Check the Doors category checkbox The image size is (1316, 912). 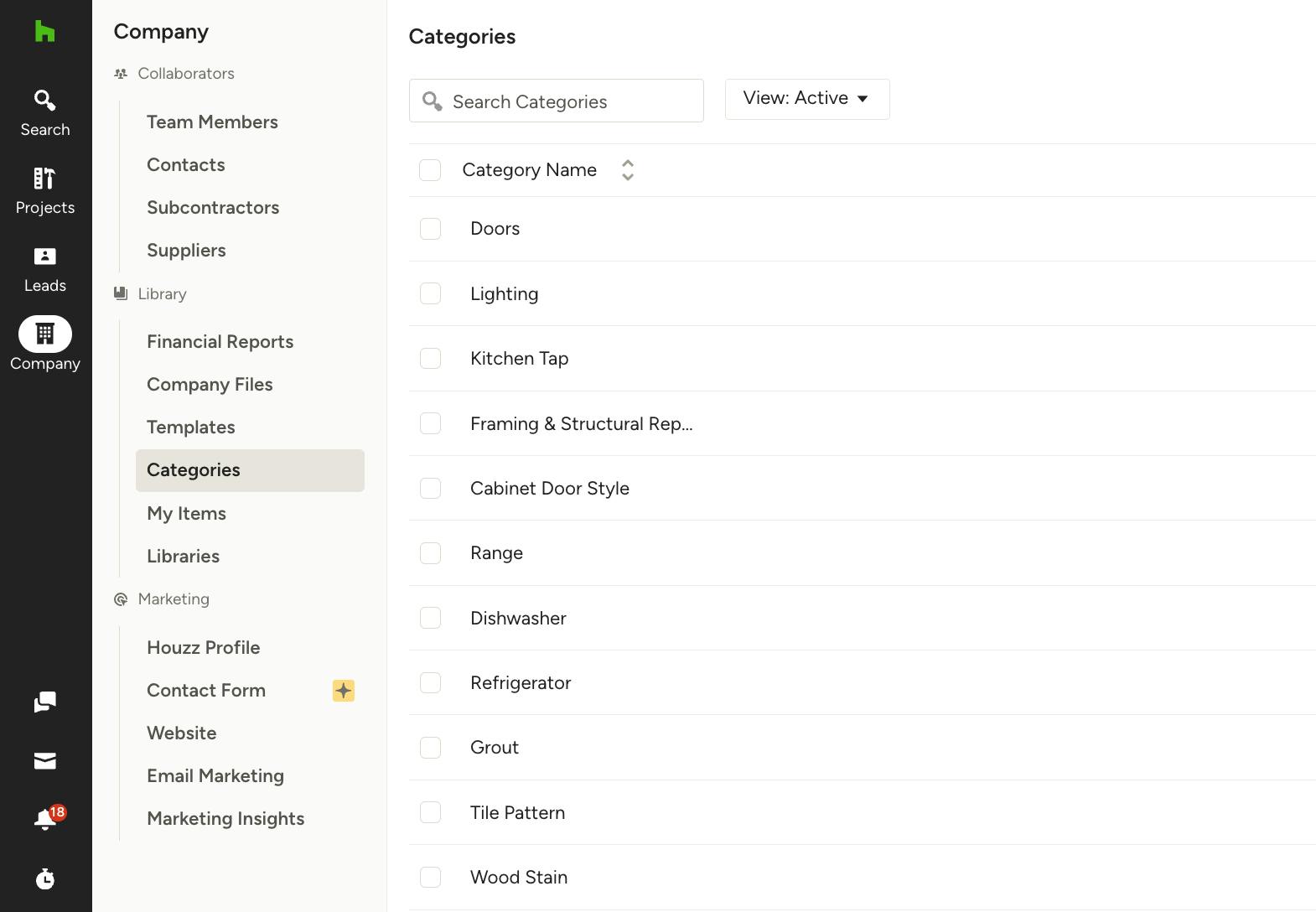430,229
